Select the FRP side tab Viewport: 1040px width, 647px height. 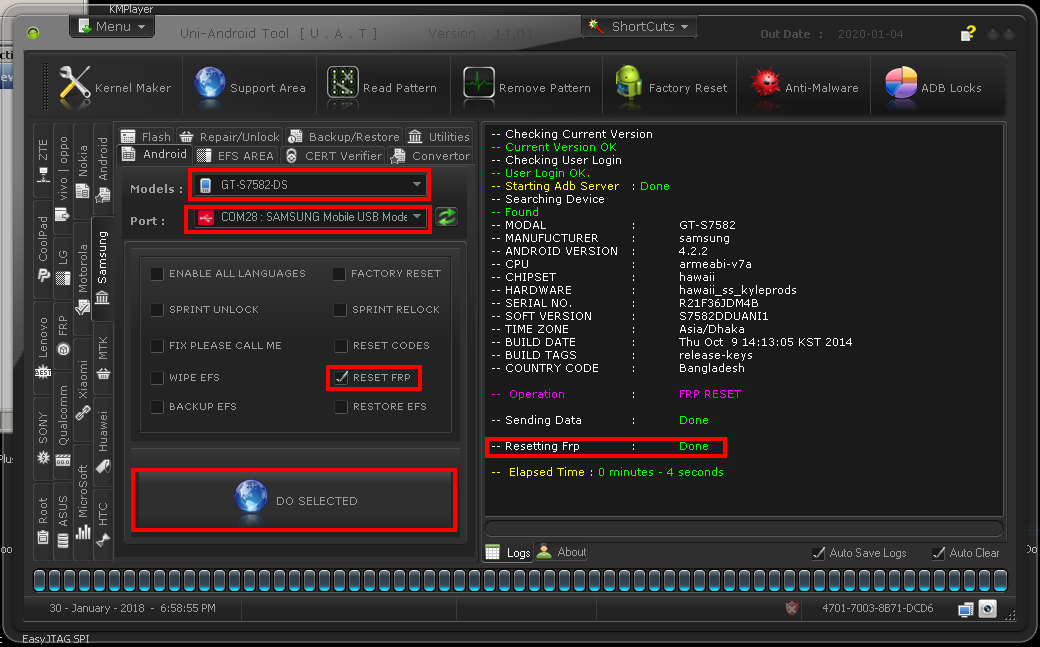[x=63, y=336]
